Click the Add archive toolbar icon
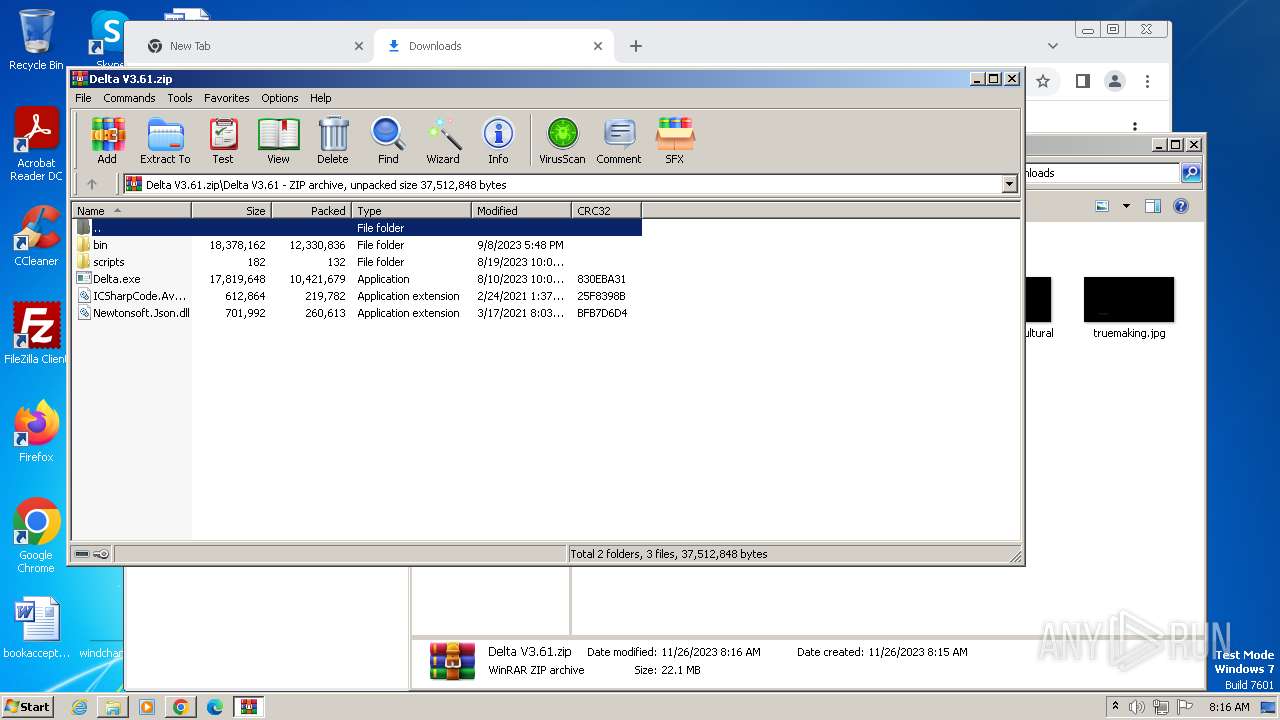 tap(107, 140)
